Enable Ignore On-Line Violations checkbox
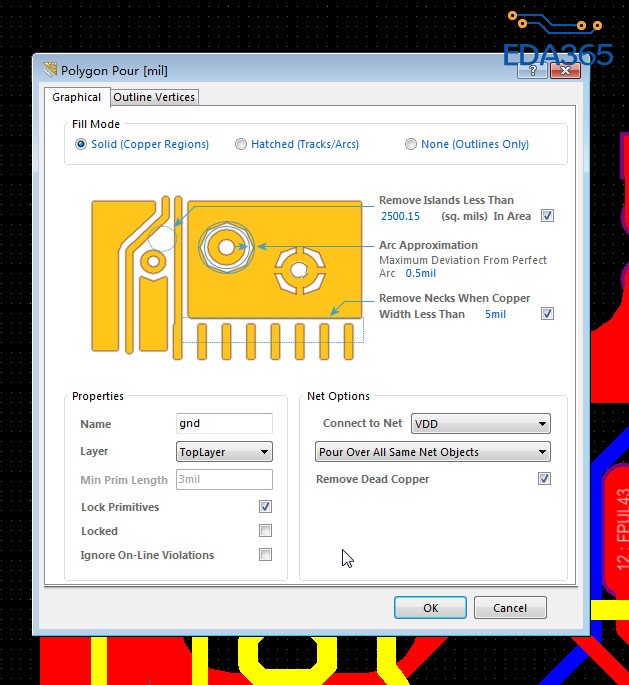Screen dimensions: 629x685 click(265, 555)
